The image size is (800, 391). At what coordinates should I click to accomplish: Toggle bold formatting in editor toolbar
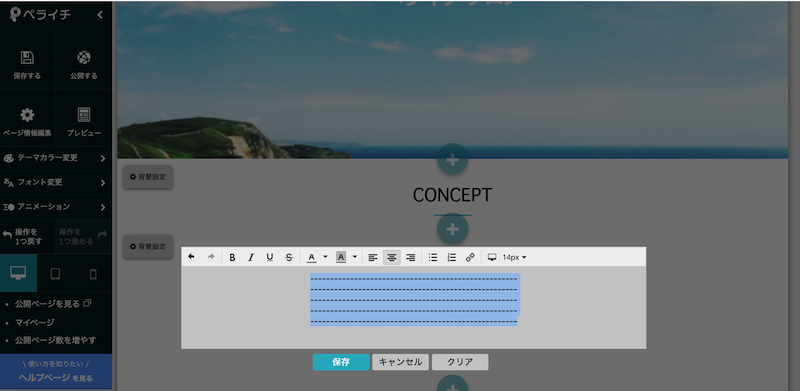232,257
